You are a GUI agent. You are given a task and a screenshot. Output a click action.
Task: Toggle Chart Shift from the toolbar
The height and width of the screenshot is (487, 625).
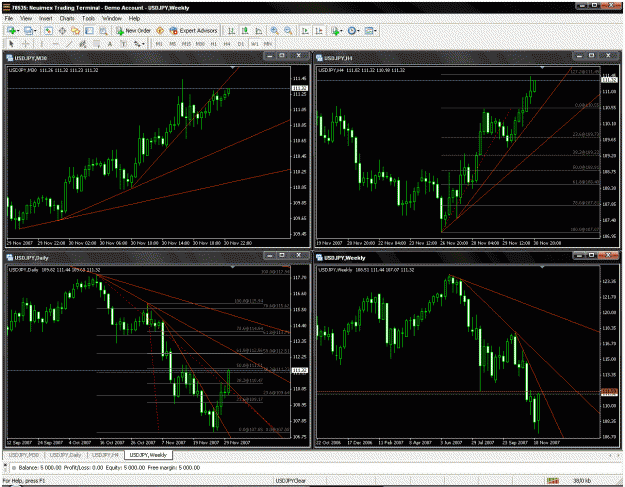pos(319,31)
